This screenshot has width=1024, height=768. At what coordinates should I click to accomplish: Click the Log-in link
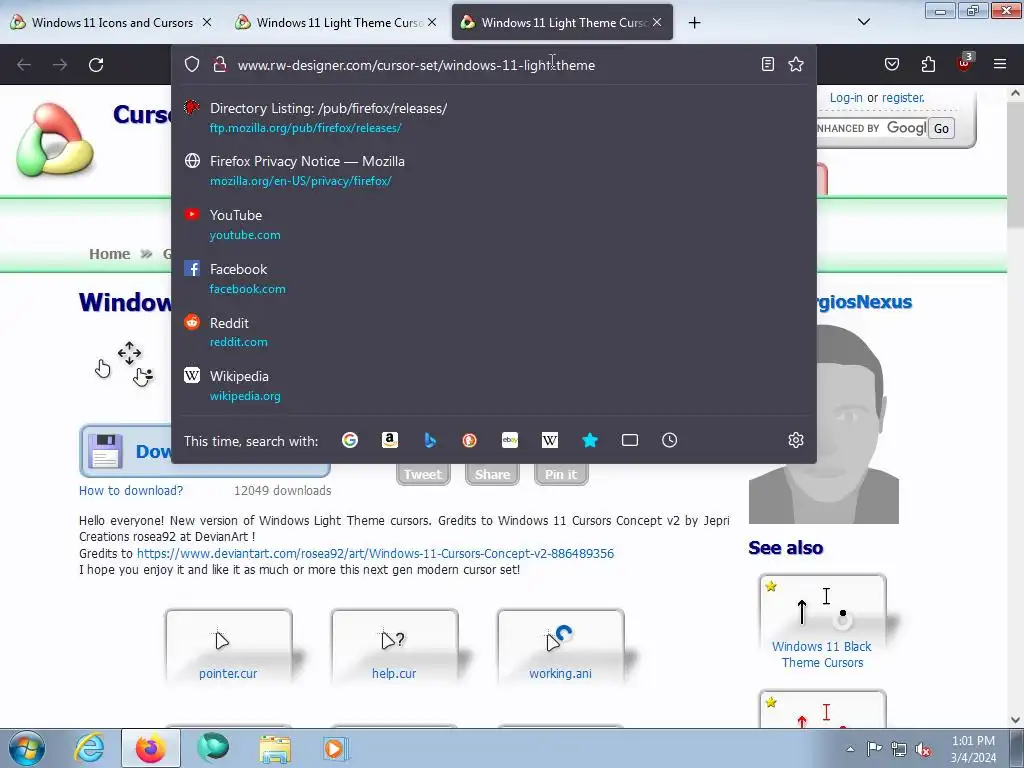point(846,97)
